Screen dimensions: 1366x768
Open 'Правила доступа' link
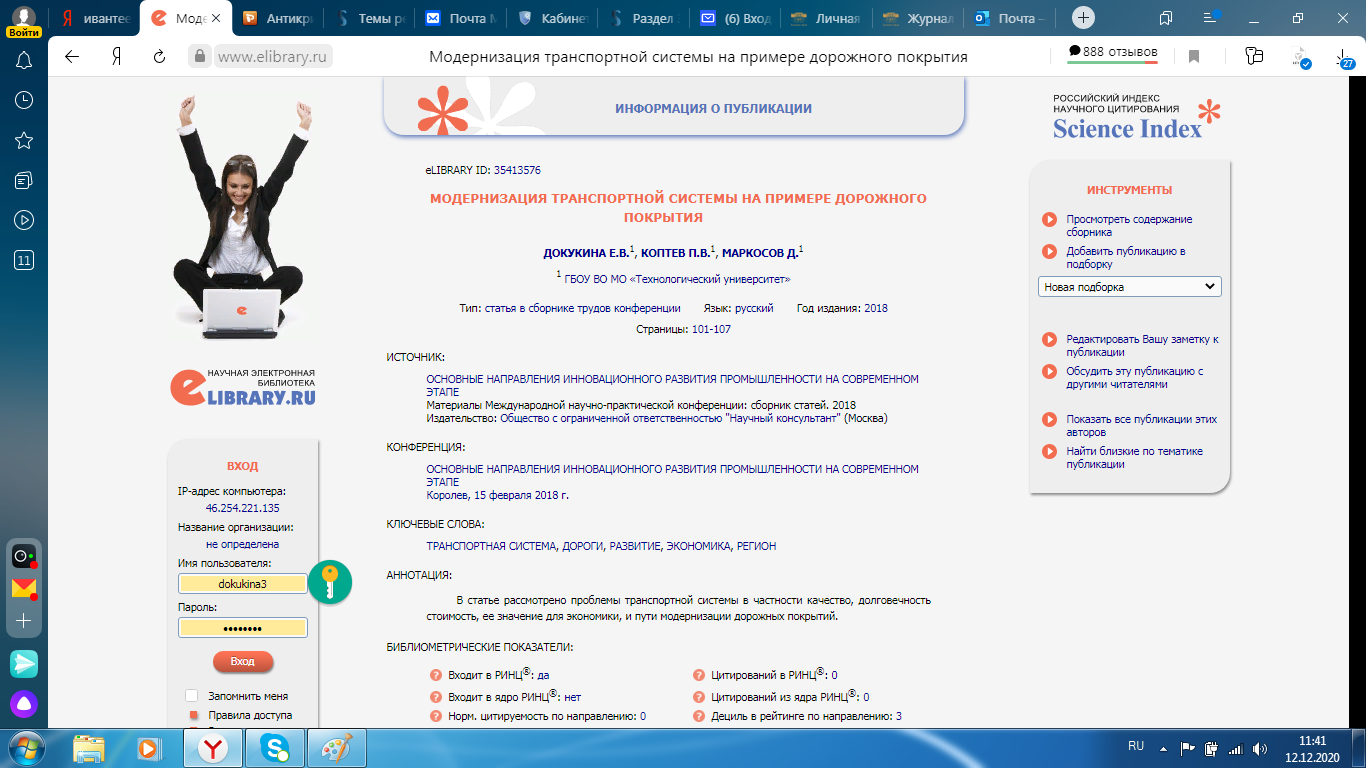[250, 716]
